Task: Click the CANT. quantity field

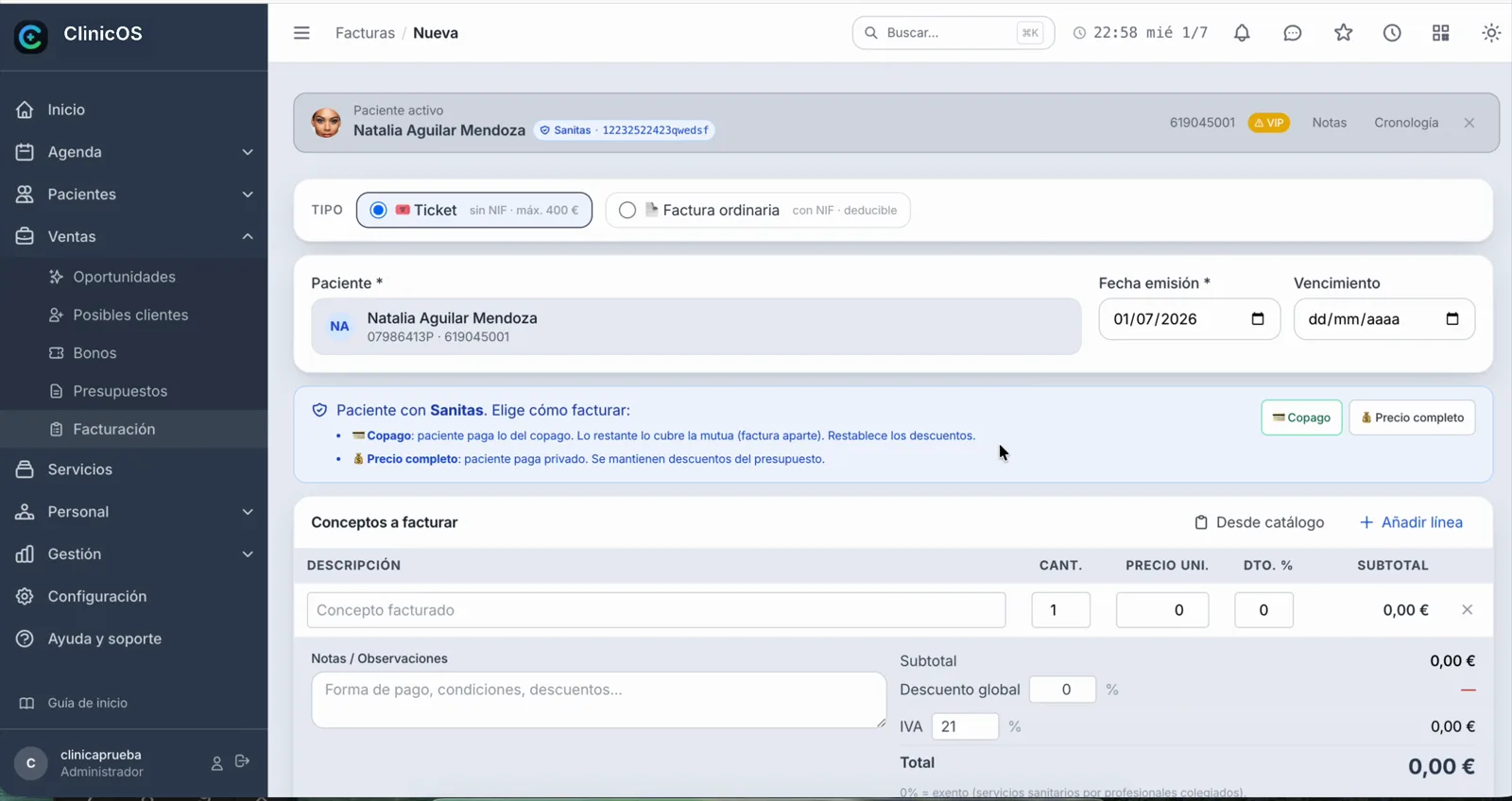Action: click(1060, 610)
